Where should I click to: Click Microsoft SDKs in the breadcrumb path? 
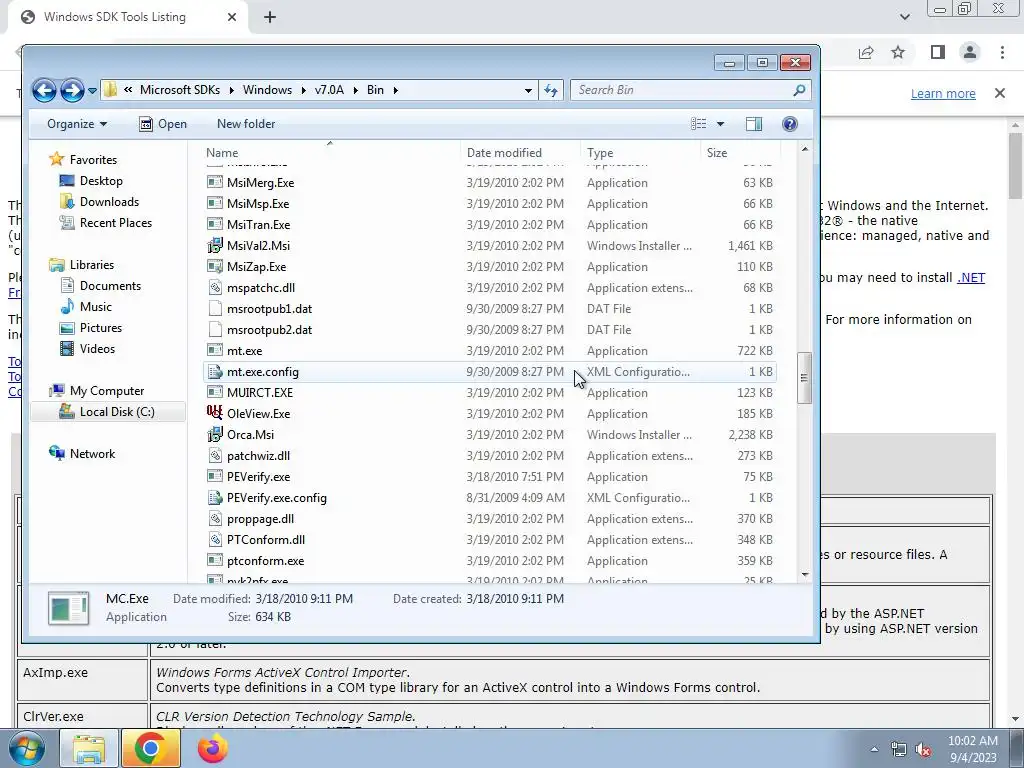[180, 90]
